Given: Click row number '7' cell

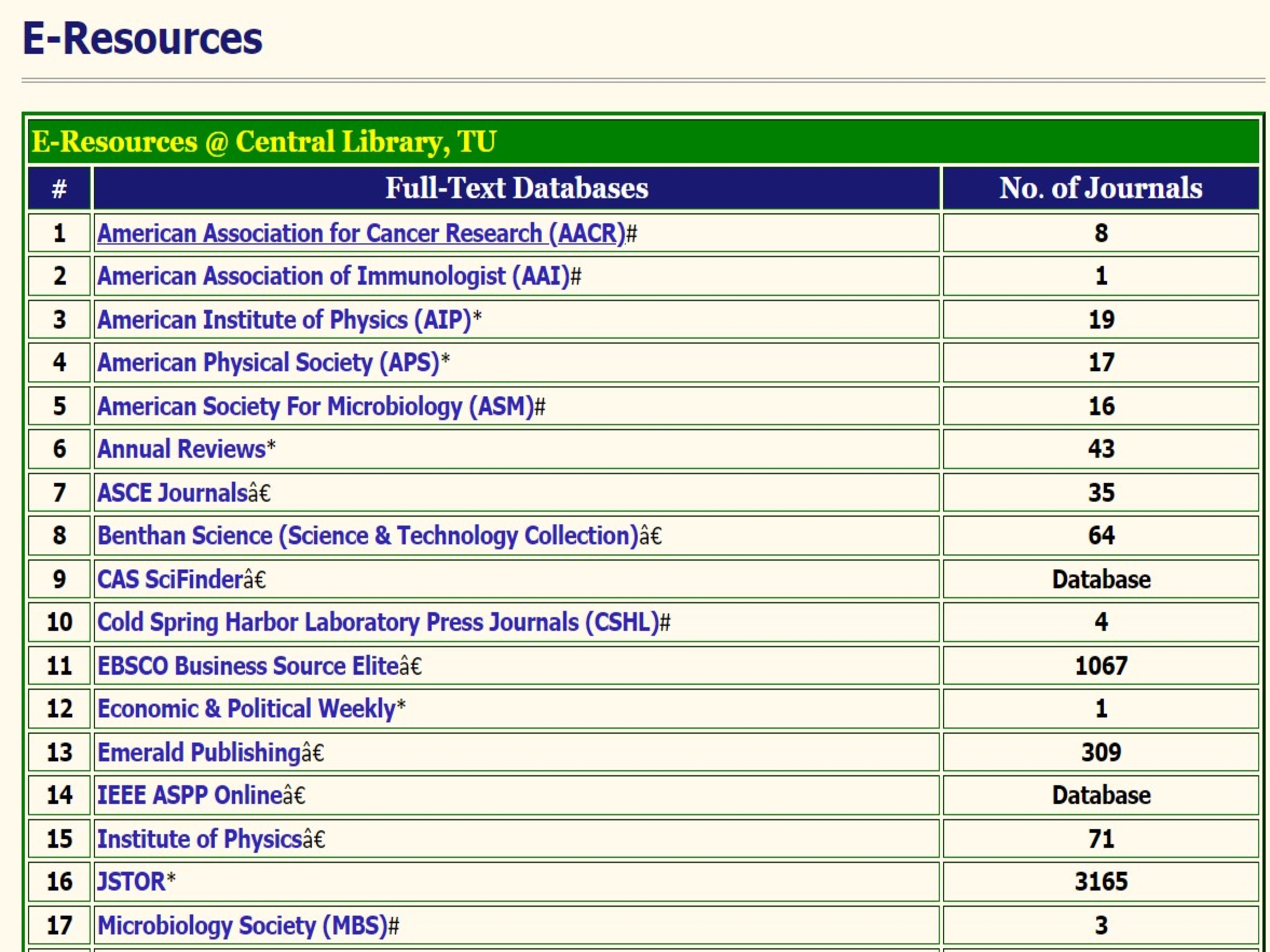Looking at the screenshot, I should click(x=59, y=493).
